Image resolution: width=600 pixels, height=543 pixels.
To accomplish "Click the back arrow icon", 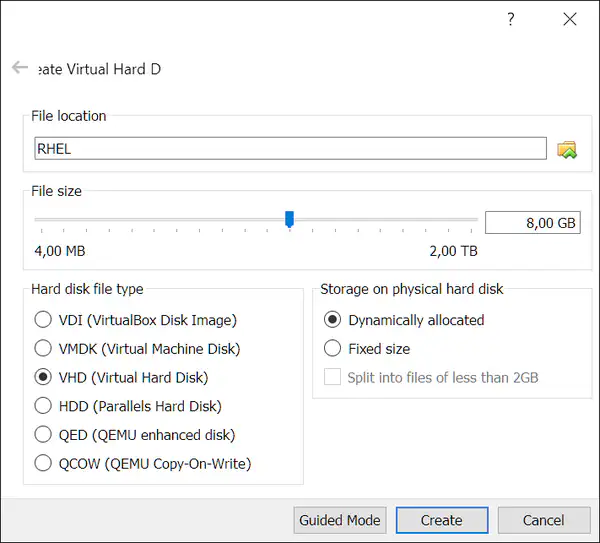I will tap(20, 68).
